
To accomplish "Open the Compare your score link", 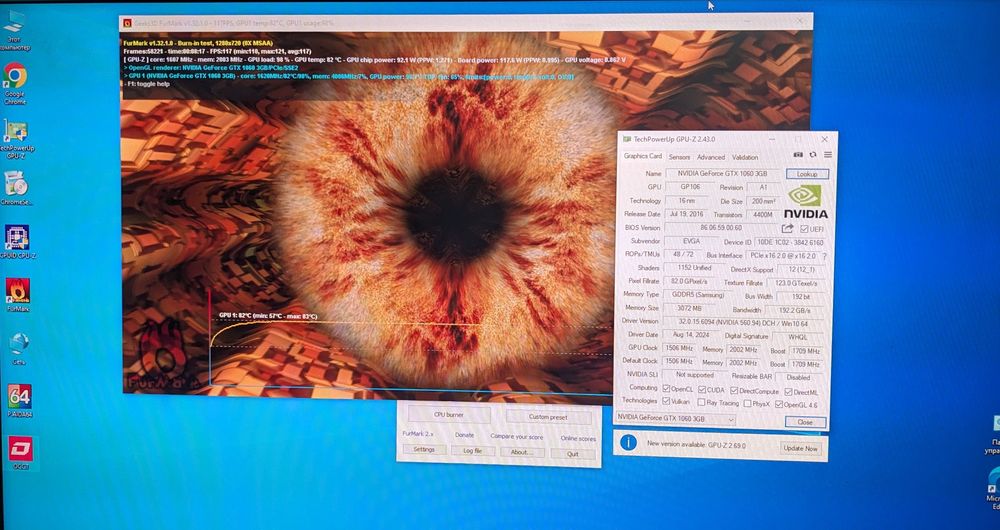I will coord(517,437).
